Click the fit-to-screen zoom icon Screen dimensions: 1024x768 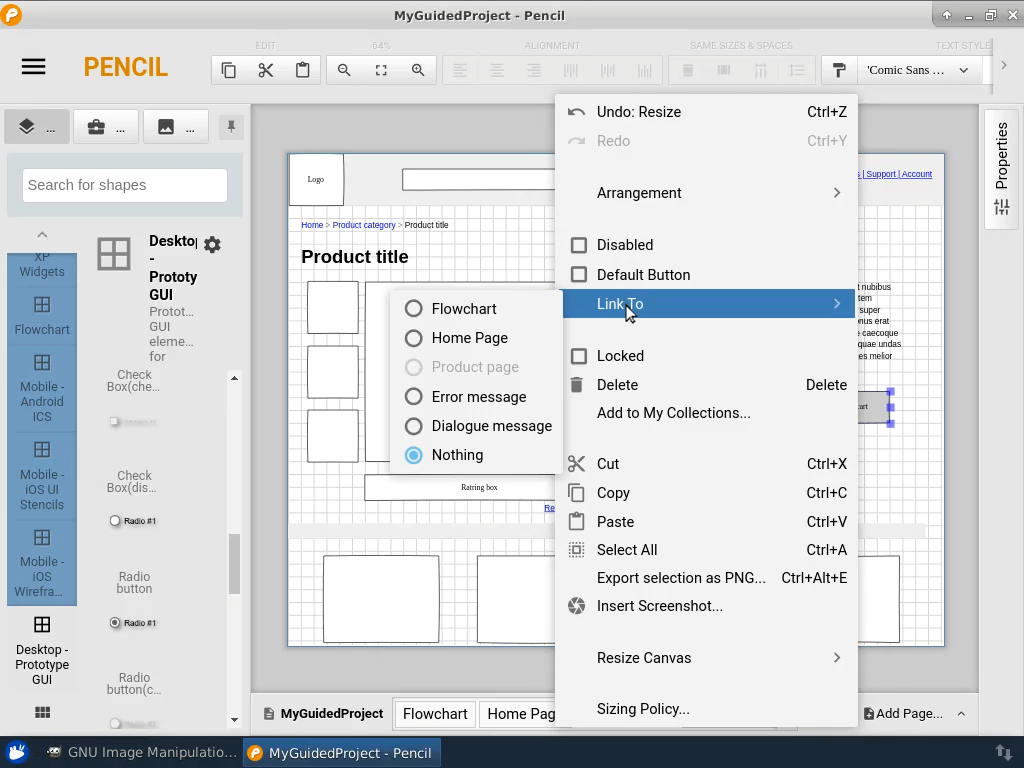pyautogui.click(x=381, y=70)
